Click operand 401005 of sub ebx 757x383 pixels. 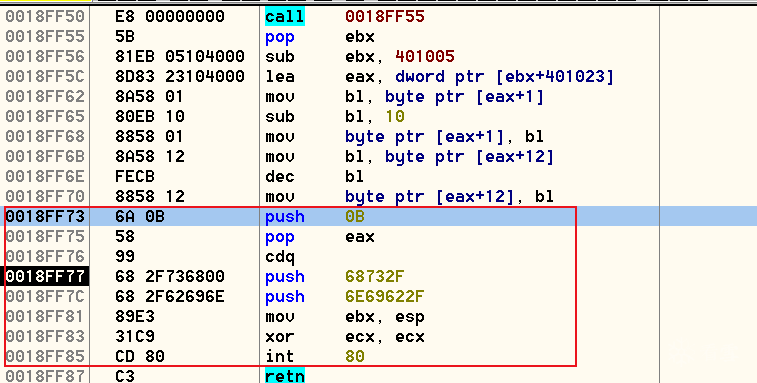coord(425,57)
